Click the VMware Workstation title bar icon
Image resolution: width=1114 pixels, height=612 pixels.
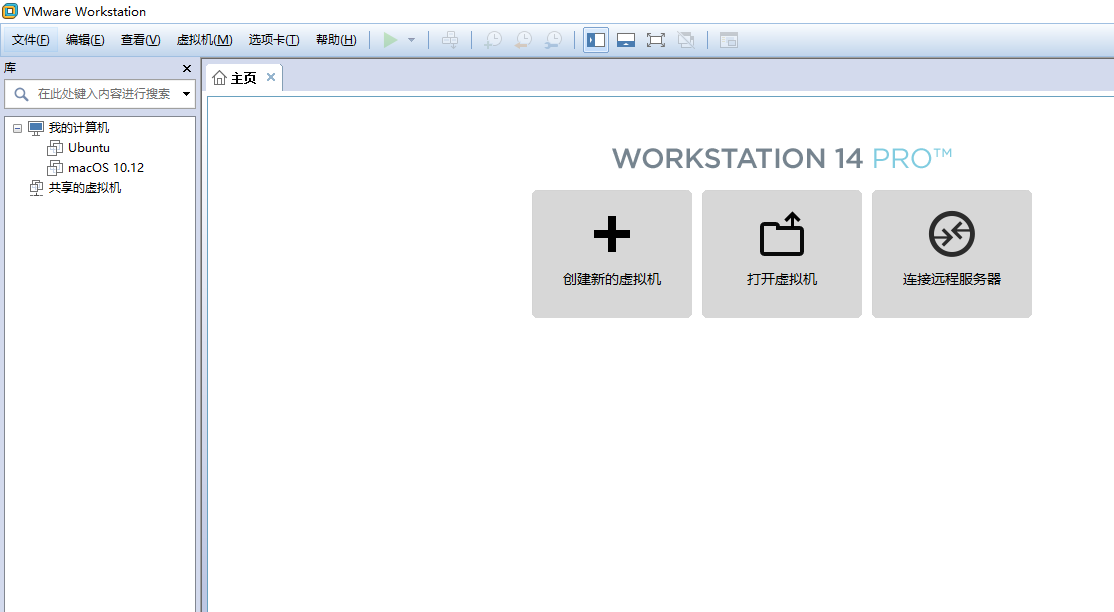tap(10, 11)
